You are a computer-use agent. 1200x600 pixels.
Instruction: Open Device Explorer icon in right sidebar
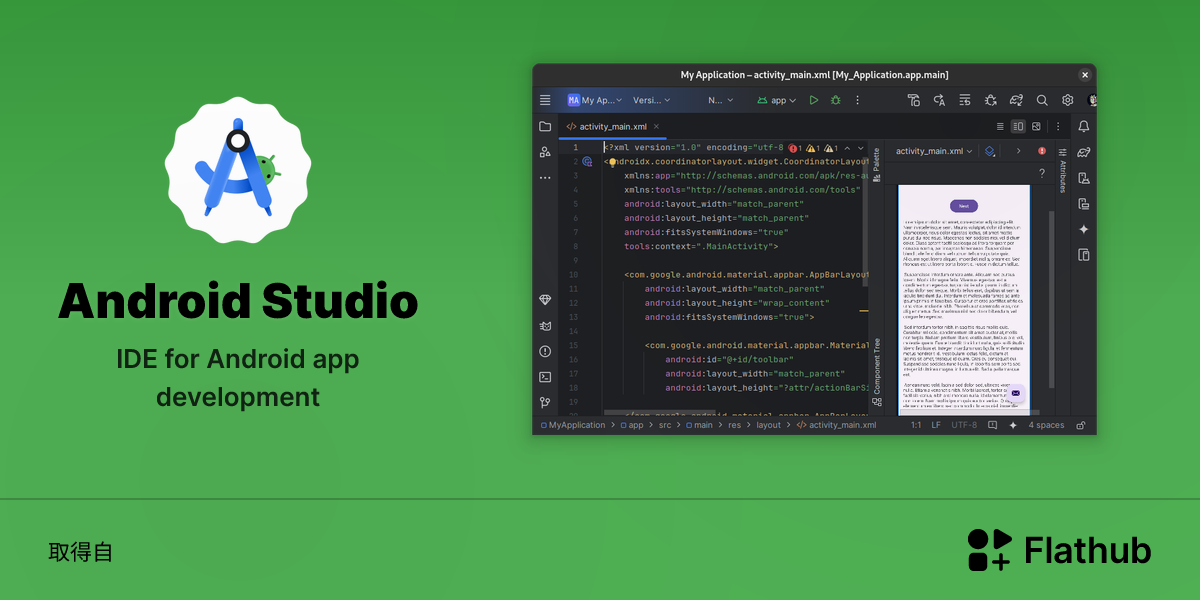point(1084,255)
